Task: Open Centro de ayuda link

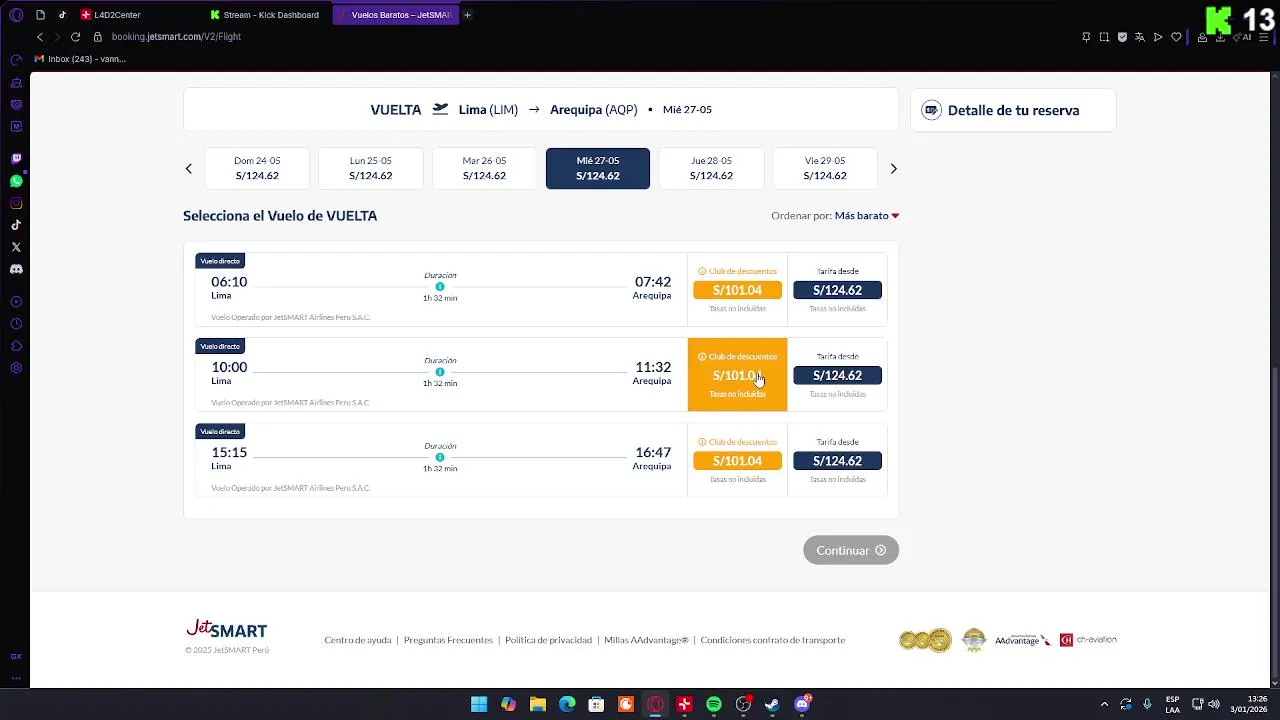Action: (x=358, y=640)
